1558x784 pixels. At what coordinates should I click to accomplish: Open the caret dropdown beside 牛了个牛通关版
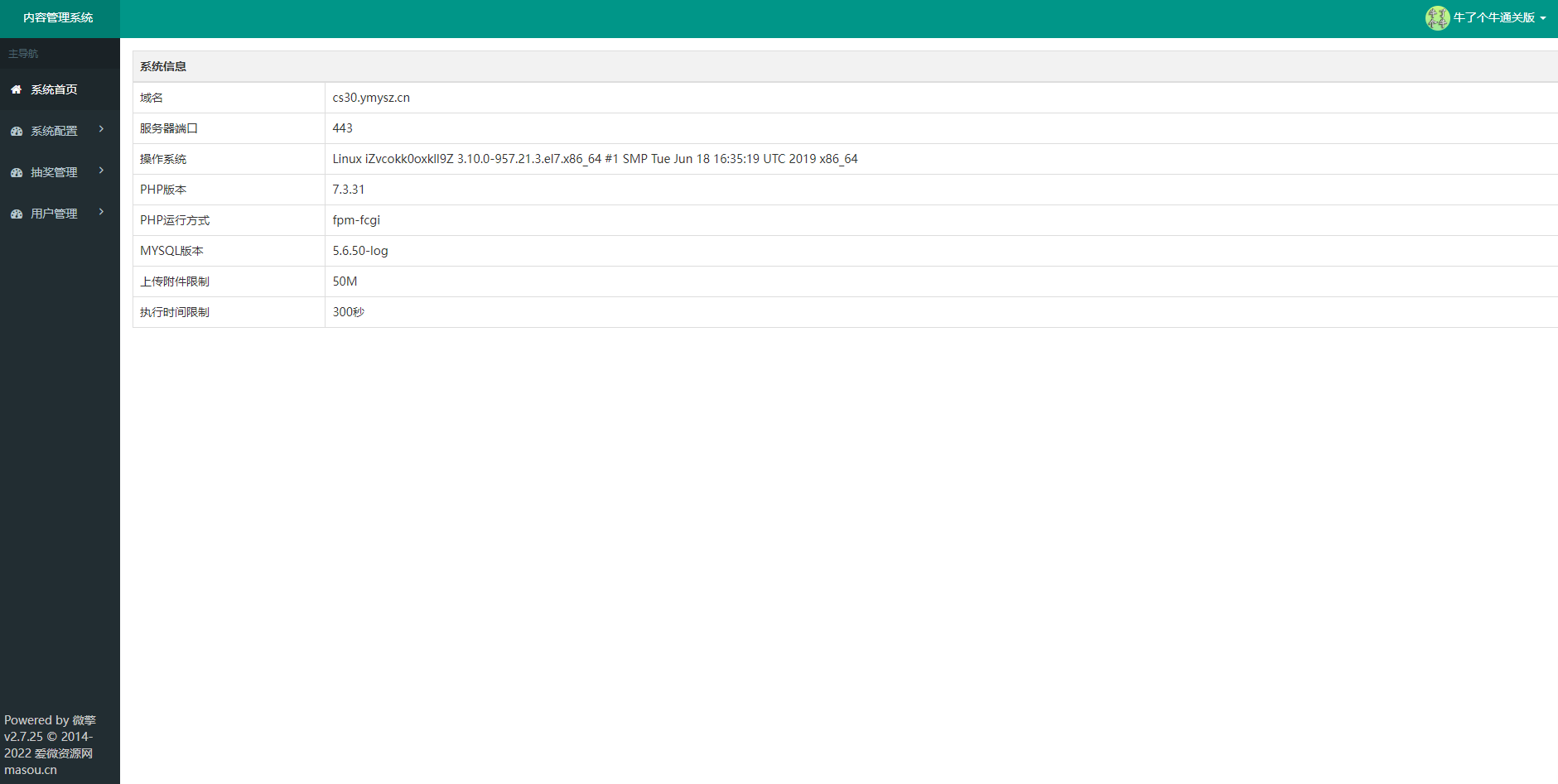coord(1543,18)
